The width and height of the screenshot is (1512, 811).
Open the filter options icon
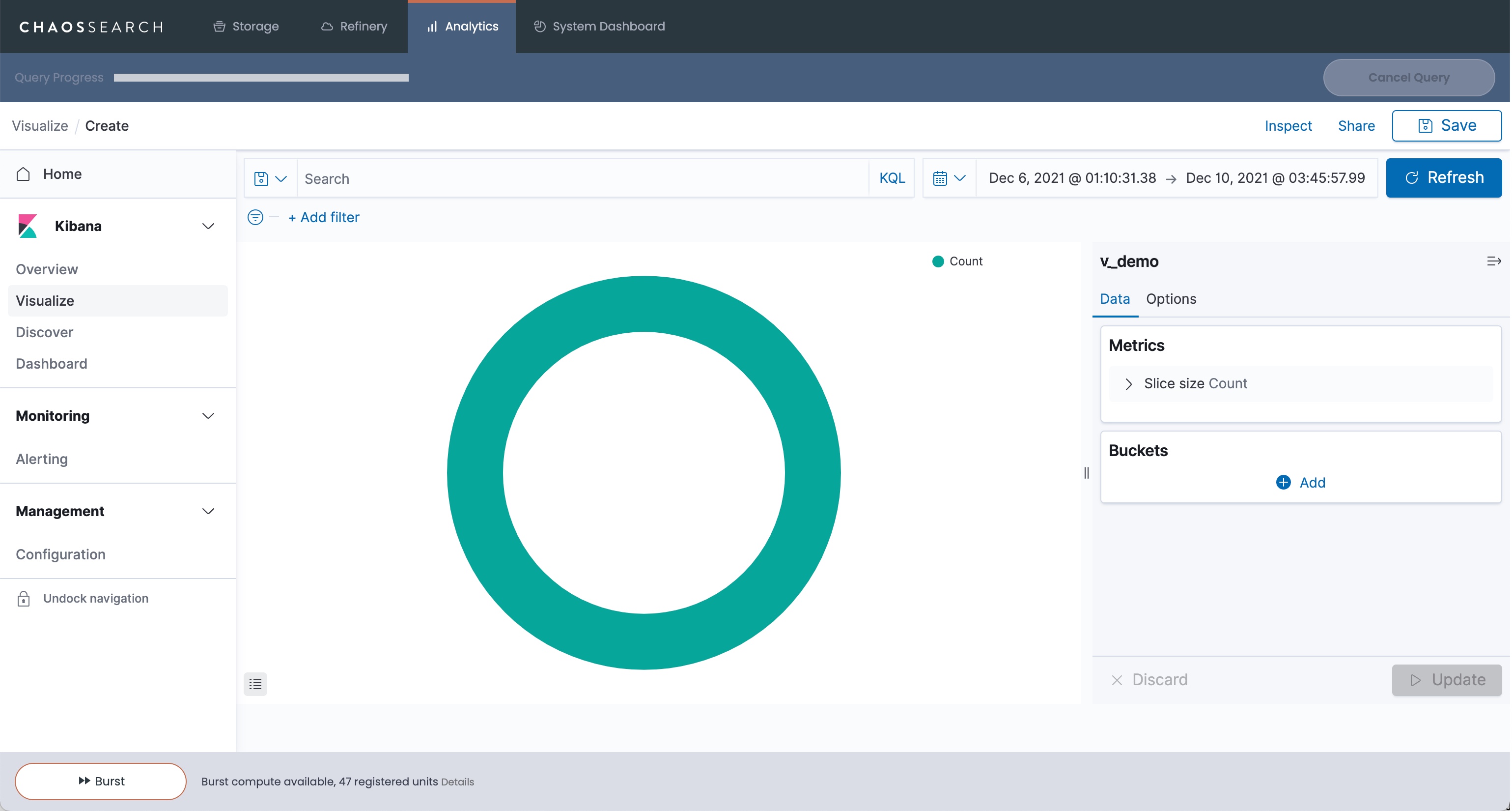point(255,217)
